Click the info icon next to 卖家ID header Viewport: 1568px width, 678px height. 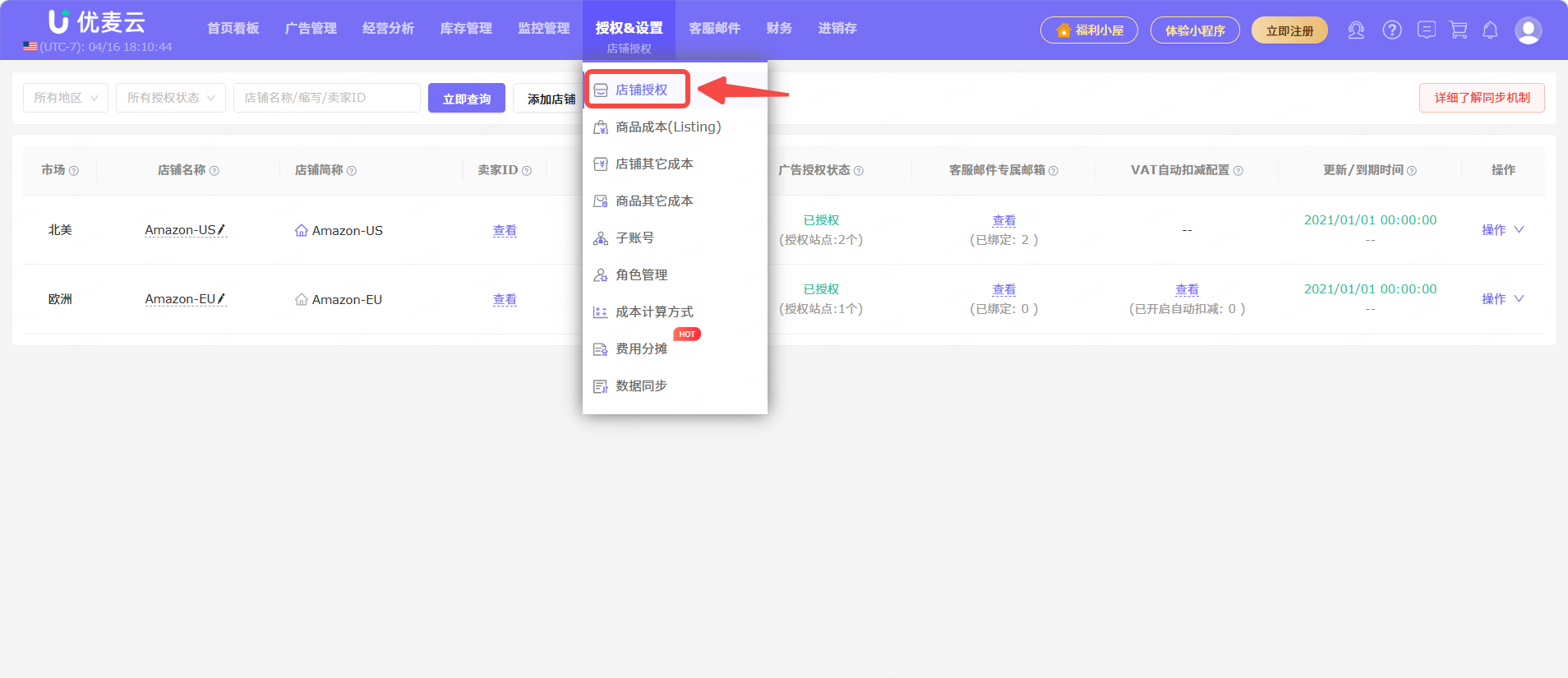tap(527, 171)
